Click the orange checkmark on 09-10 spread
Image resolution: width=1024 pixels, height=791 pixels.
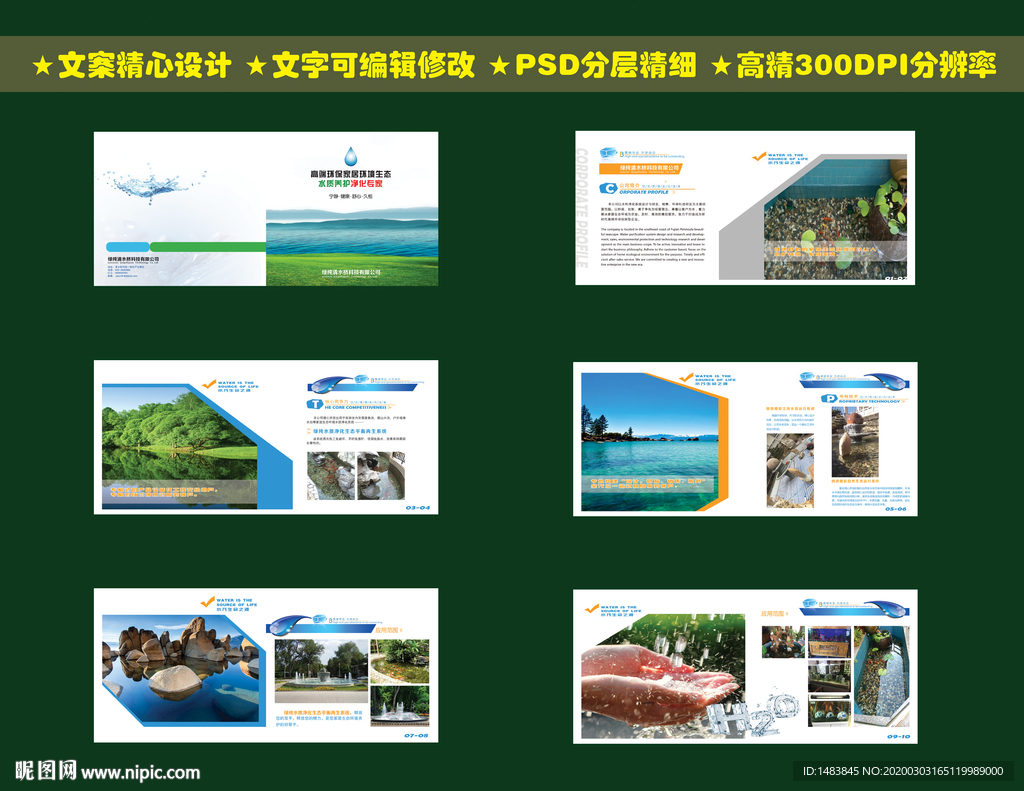[592, 609]
